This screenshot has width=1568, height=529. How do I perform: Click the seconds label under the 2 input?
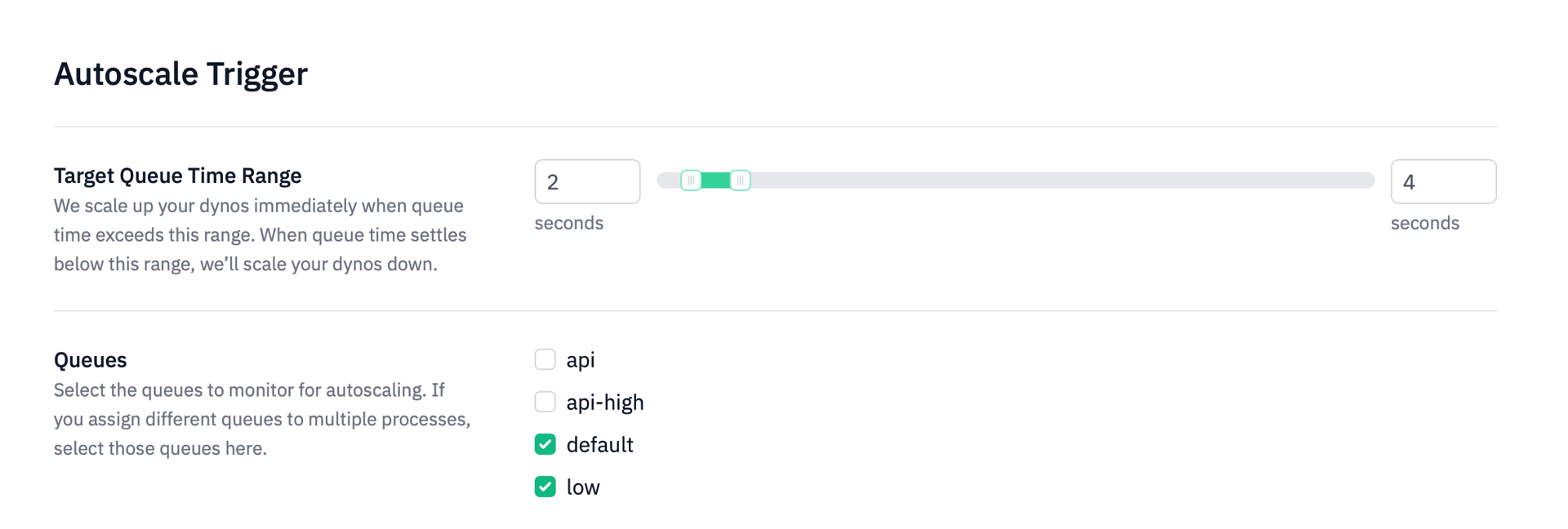pyautogui.click(x=568, y=222)
